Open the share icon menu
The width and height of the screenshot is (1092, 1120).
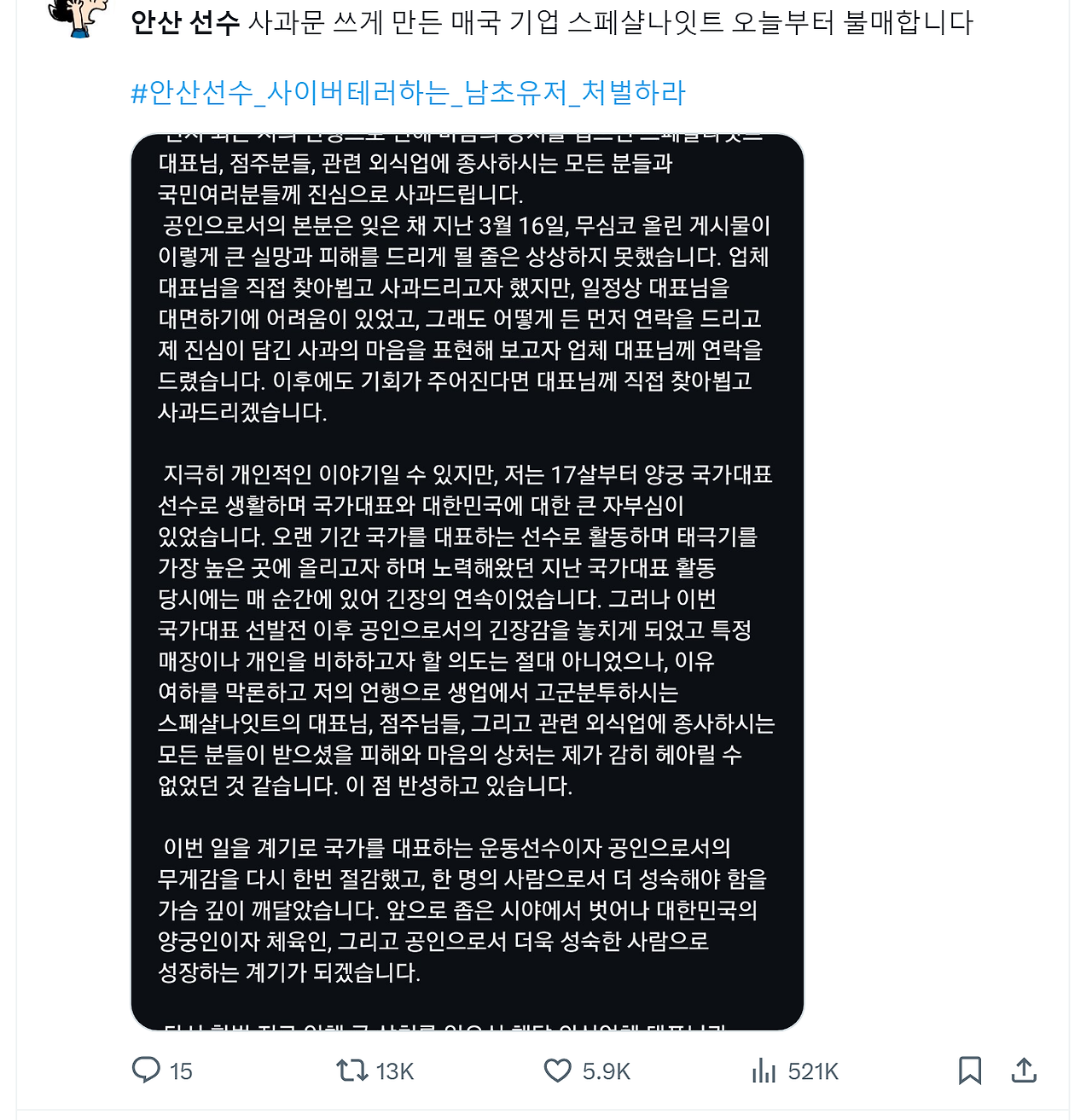click(x=1024, y=1070)
